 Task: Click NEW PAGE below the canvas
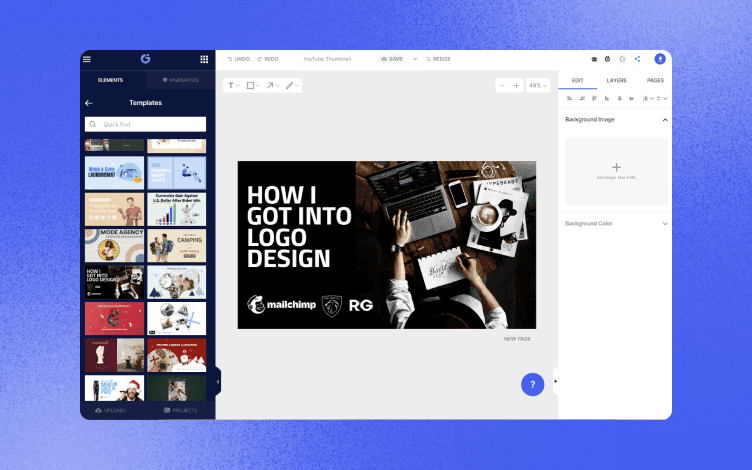[x=517, y=339]
